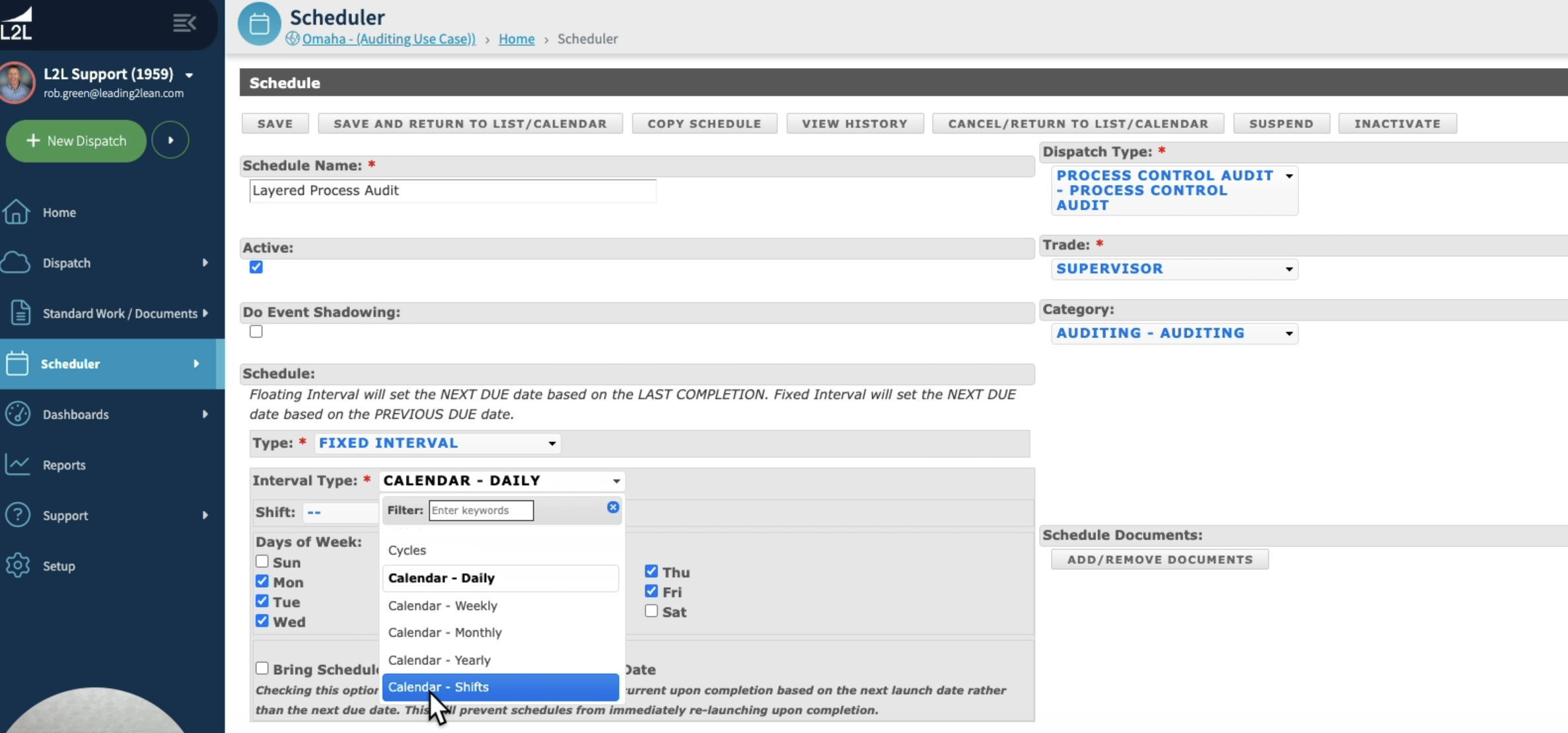Click the SUSPEND button
Screen dimensions: 1568x733
[1281, 123]
